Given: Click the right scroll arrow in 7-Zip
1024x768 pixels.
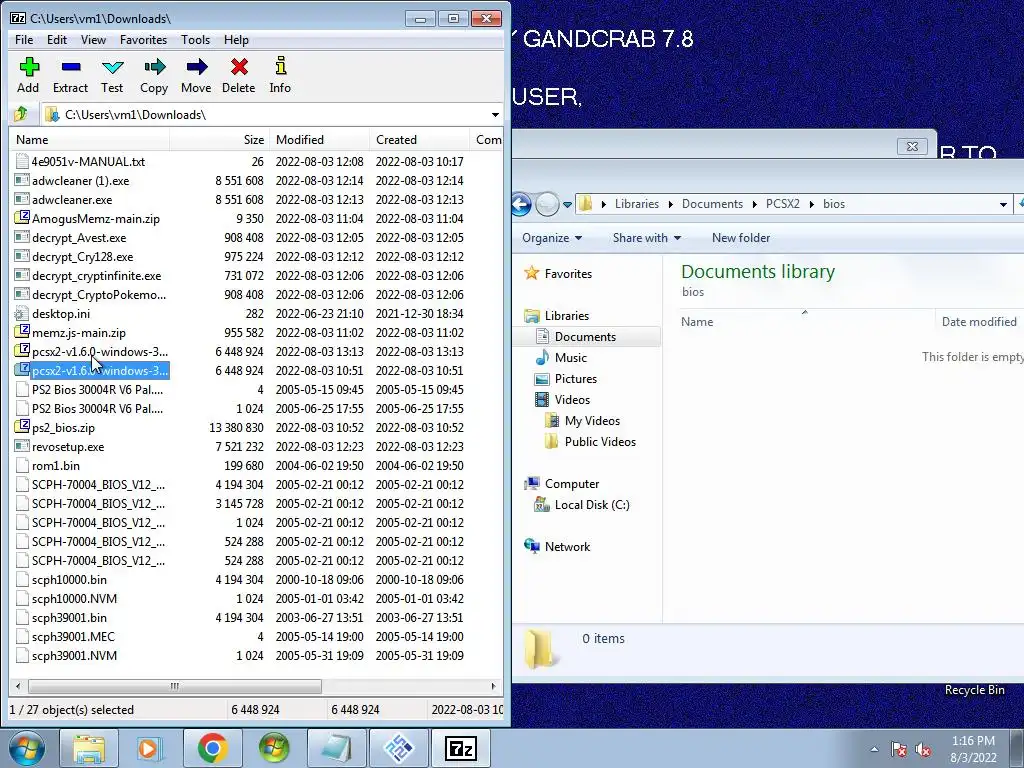Looking at the screenshot, I should (493, 686).
